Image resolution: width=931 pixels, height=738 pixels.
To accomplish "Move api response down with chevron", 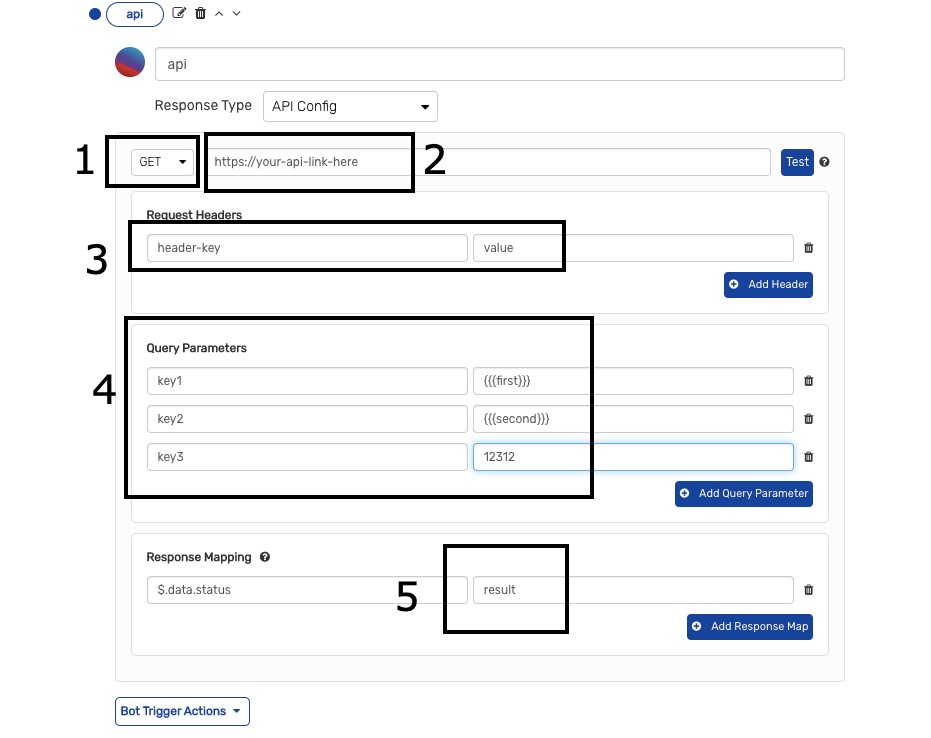I will [x=236, y=13].
